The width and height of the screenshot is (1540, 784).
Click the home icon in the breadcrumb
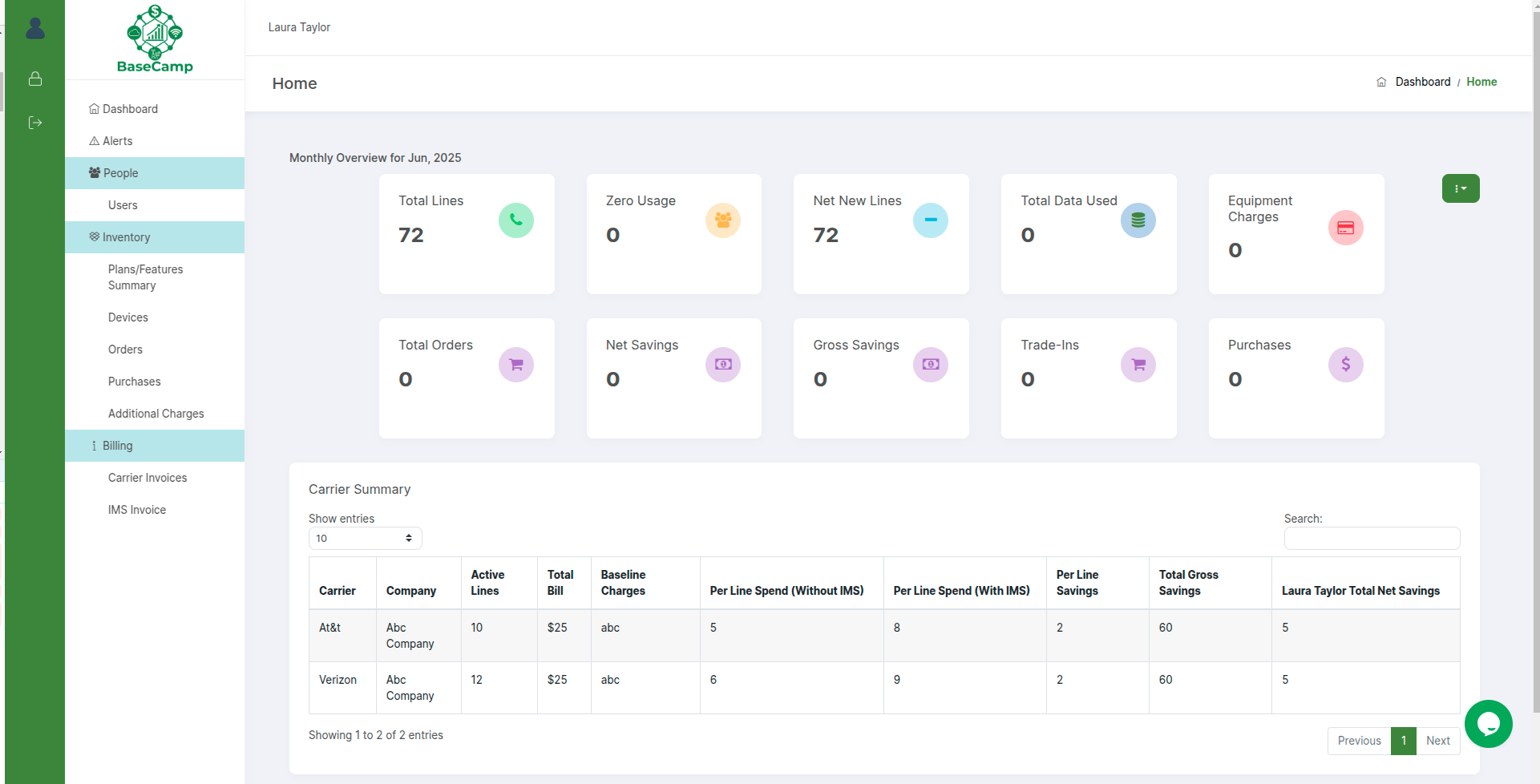click(1380, 82)
